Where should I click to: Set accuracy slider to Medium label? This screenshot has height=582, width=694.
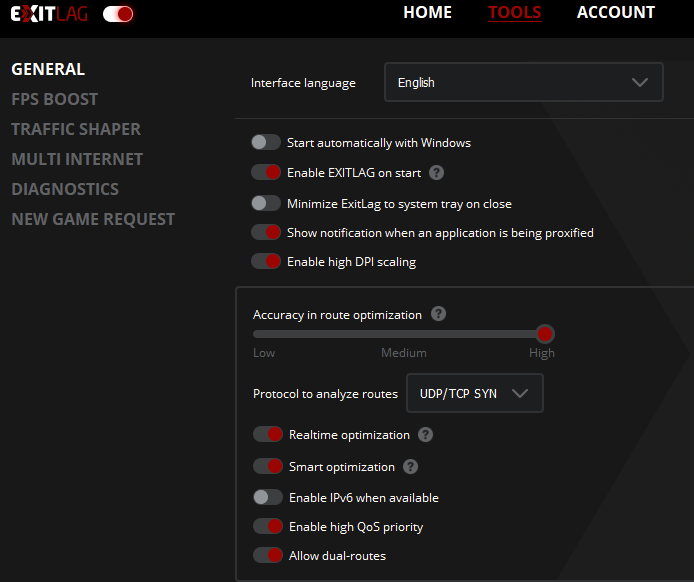click(x=404, y=353)
